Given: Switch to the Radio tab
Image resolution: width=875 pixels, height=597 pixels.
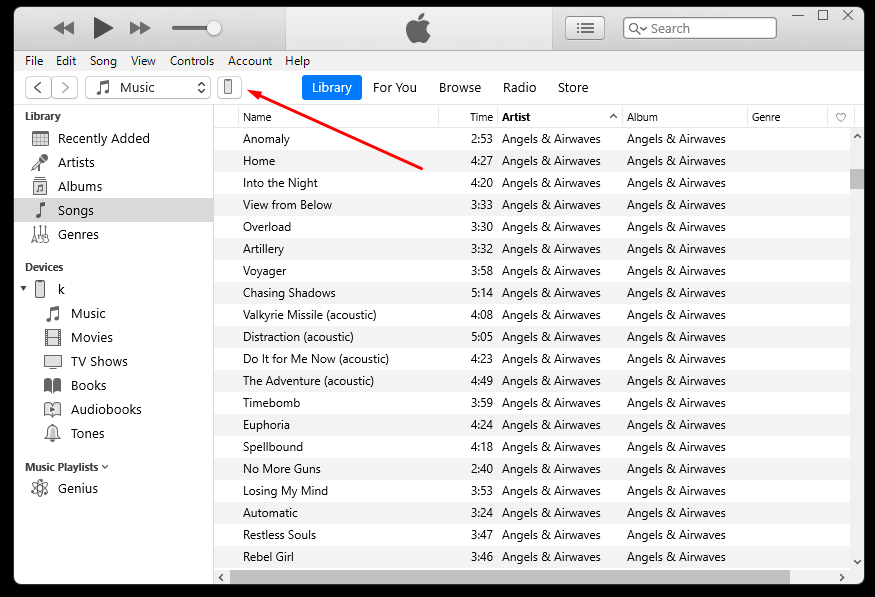Looking at the screenshot, I should pyautogui.click(x=520, y=88).
